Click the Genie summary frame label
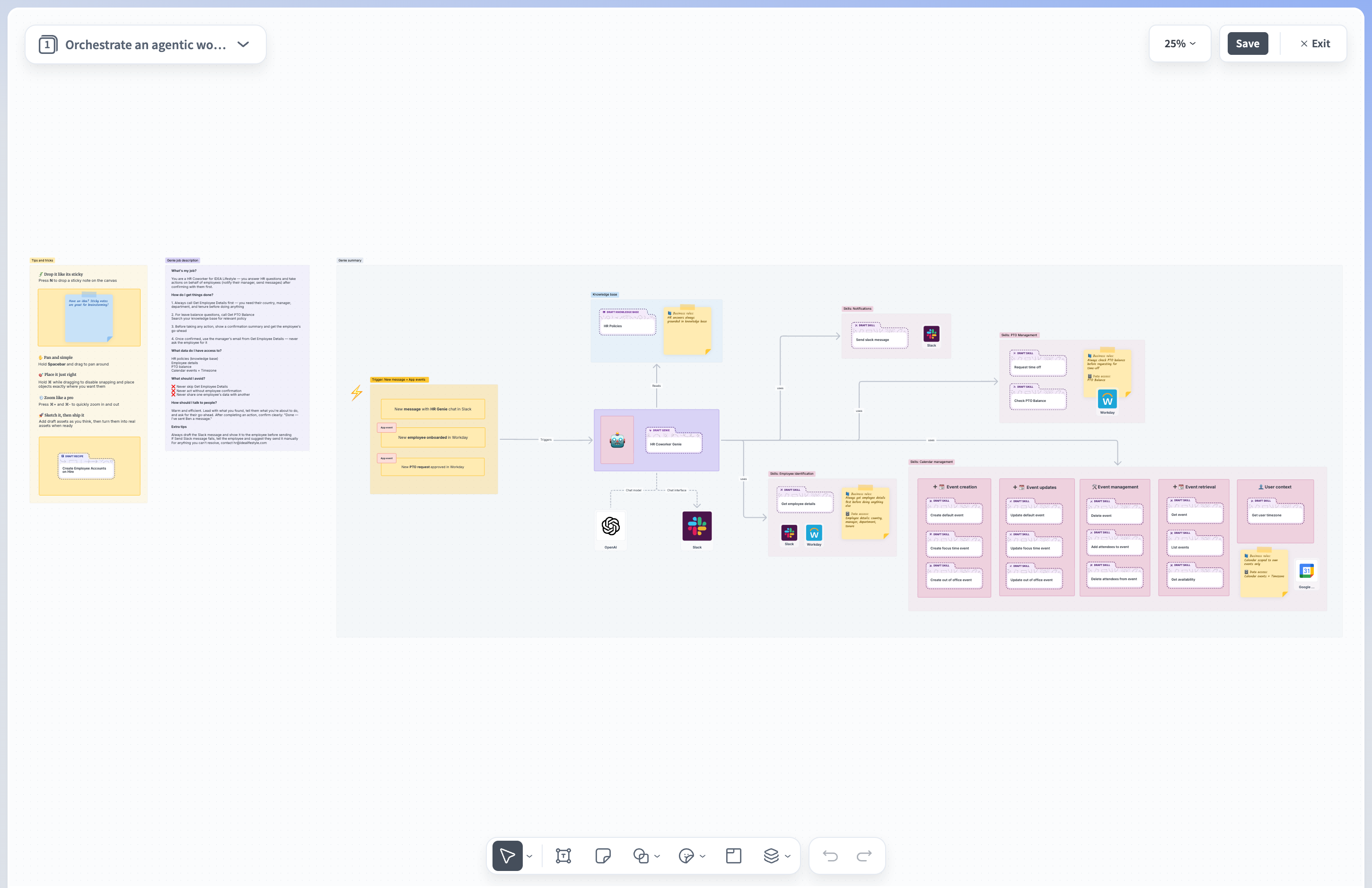This screenshot has height=888, width=1372. [350, 261]
